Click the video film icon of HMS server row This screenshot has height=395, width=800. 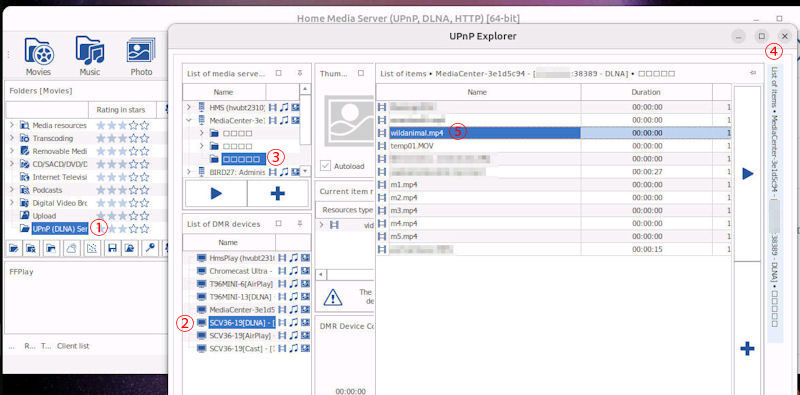[272, 107]
